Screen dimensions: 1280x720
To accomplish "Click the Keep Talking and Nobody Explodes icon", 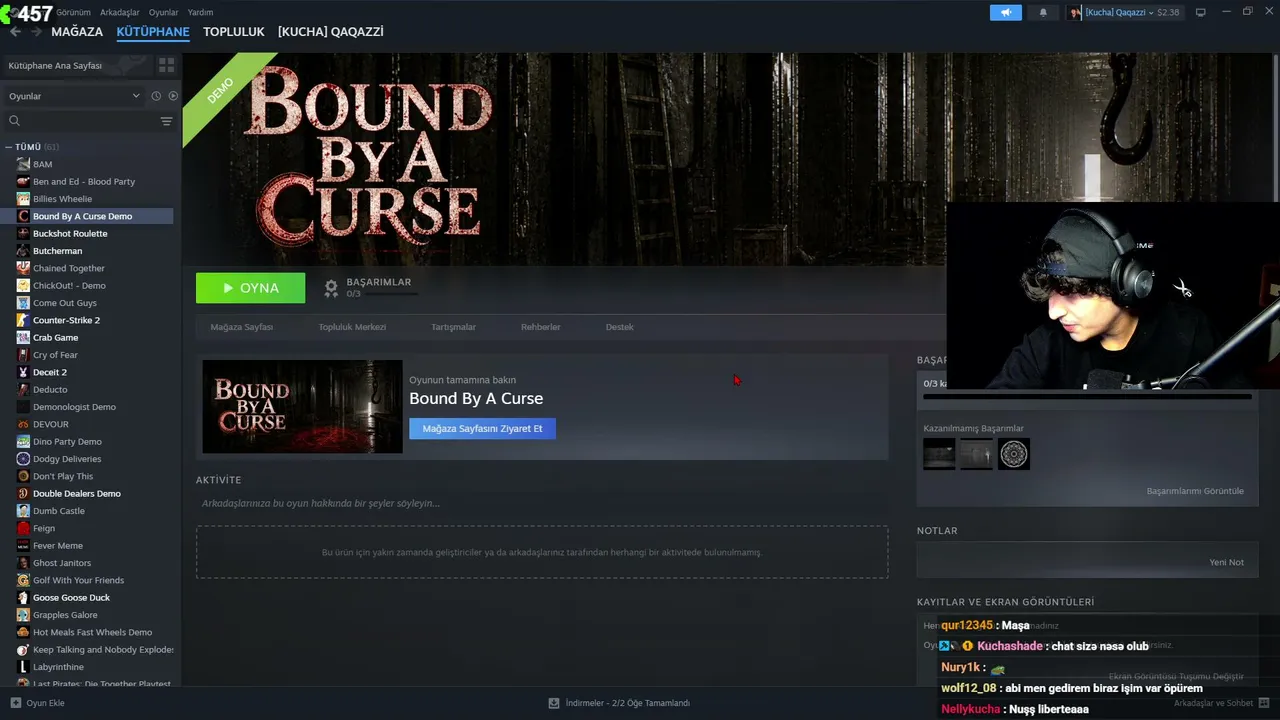I will 23,649.
